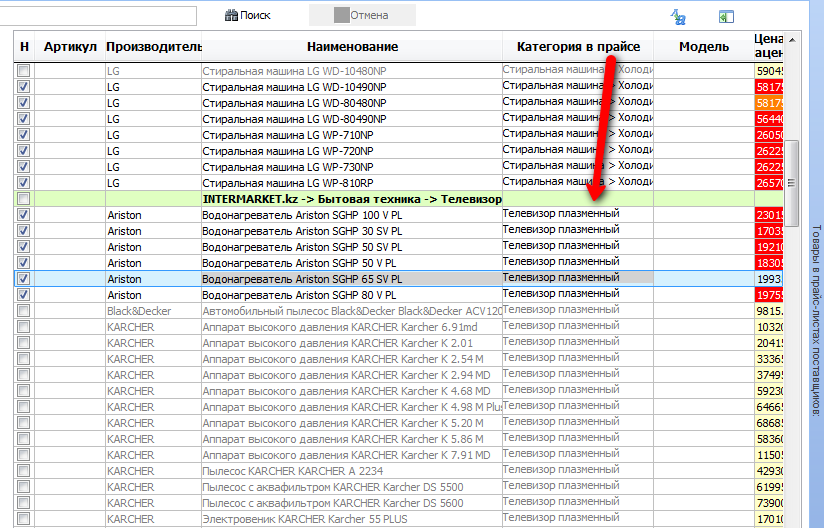Click the orange price cell for LG WD-80480NP
This screenshot has width=824, height=528.
coord(769,103)
